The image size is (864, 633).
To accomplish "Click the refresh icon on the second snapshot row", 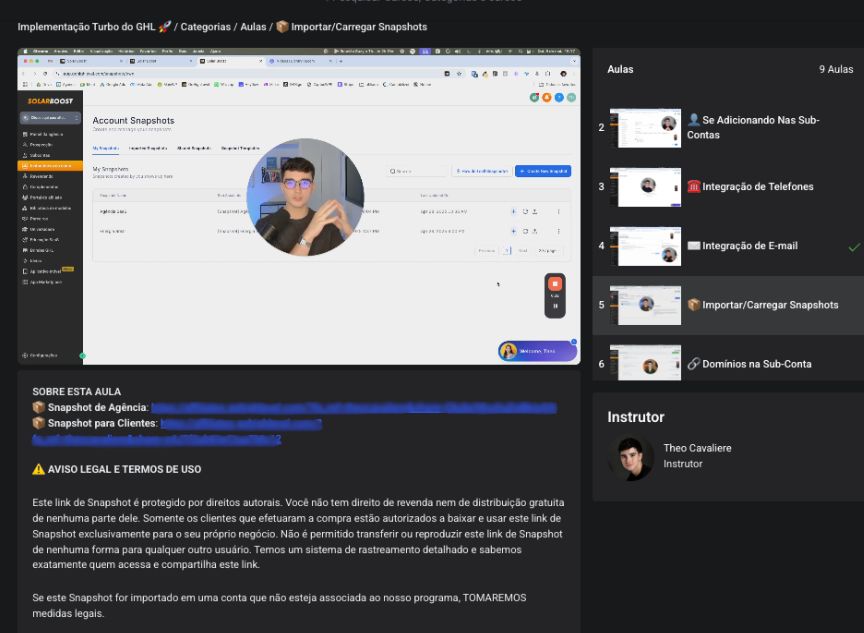I will coord(525,231).
